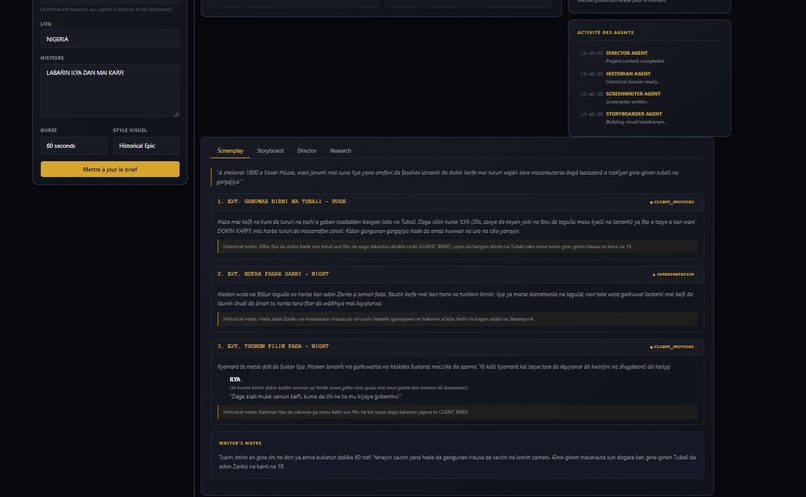The height and width of the screenshot is (497, 806).
Task: Click the ACTIVITÉ DES AGENTS panel title
Action: click(x=605, y=32)
